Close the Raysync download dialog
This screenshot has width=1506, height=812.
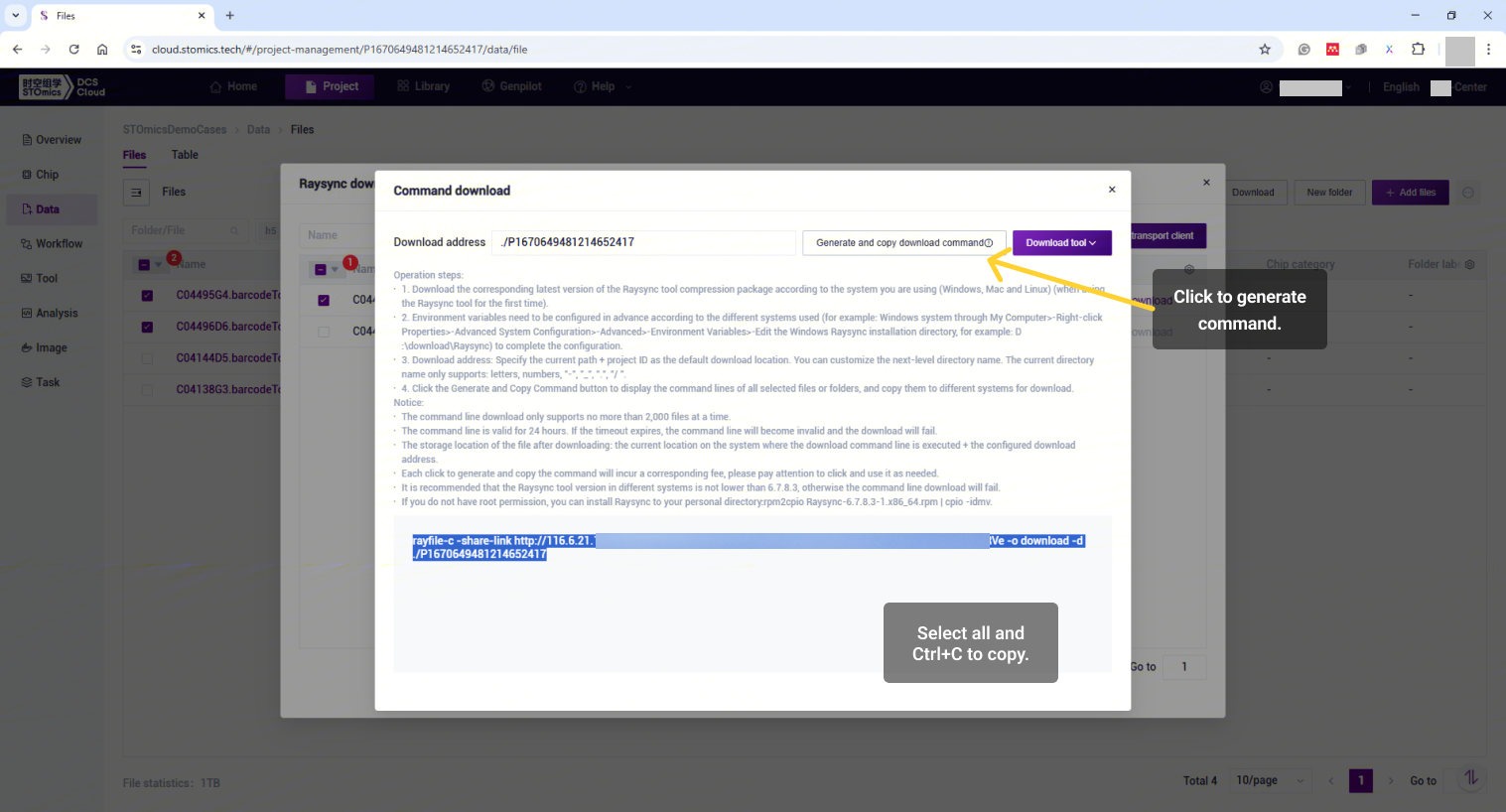point(1206,183)
